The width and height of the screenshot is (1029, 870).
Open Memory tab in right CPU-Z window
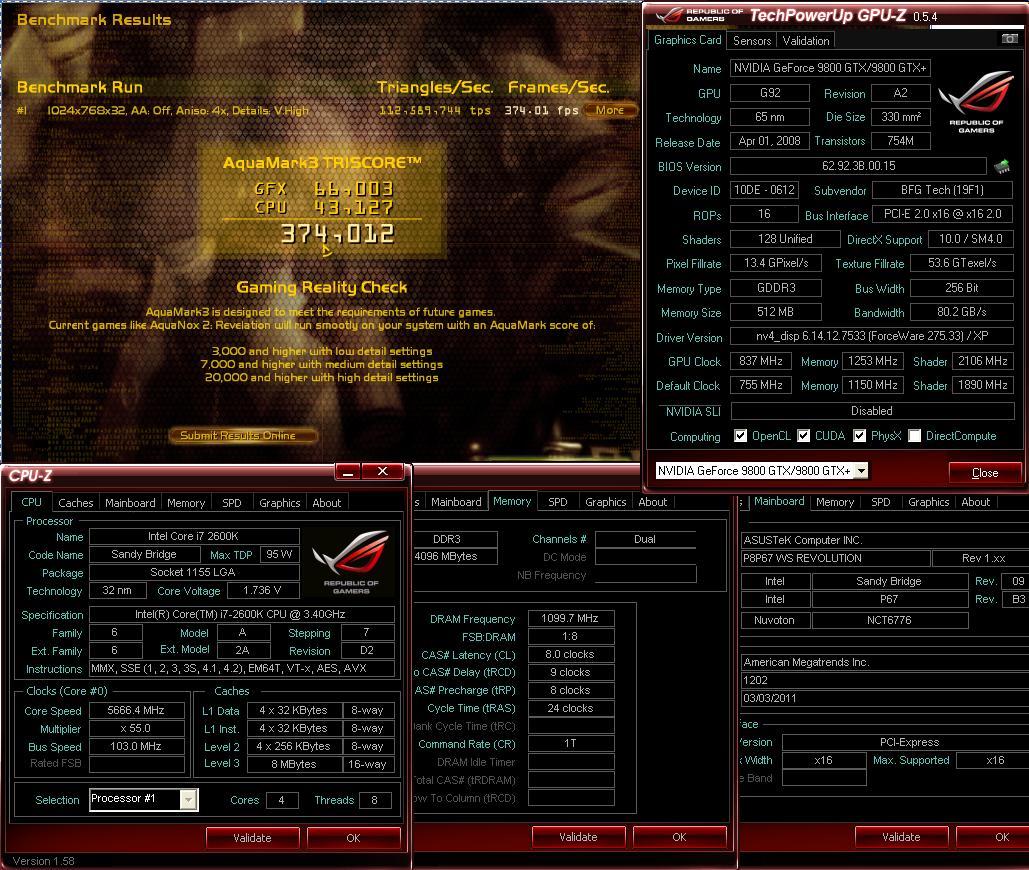coord(835,503)
